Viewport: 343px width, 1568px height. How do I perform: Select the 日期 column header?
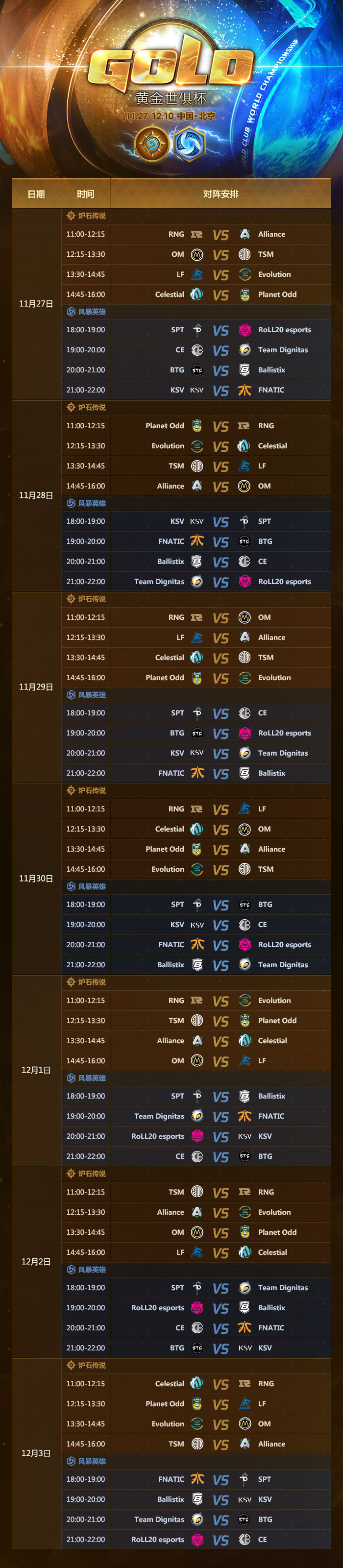pos(36,194)
